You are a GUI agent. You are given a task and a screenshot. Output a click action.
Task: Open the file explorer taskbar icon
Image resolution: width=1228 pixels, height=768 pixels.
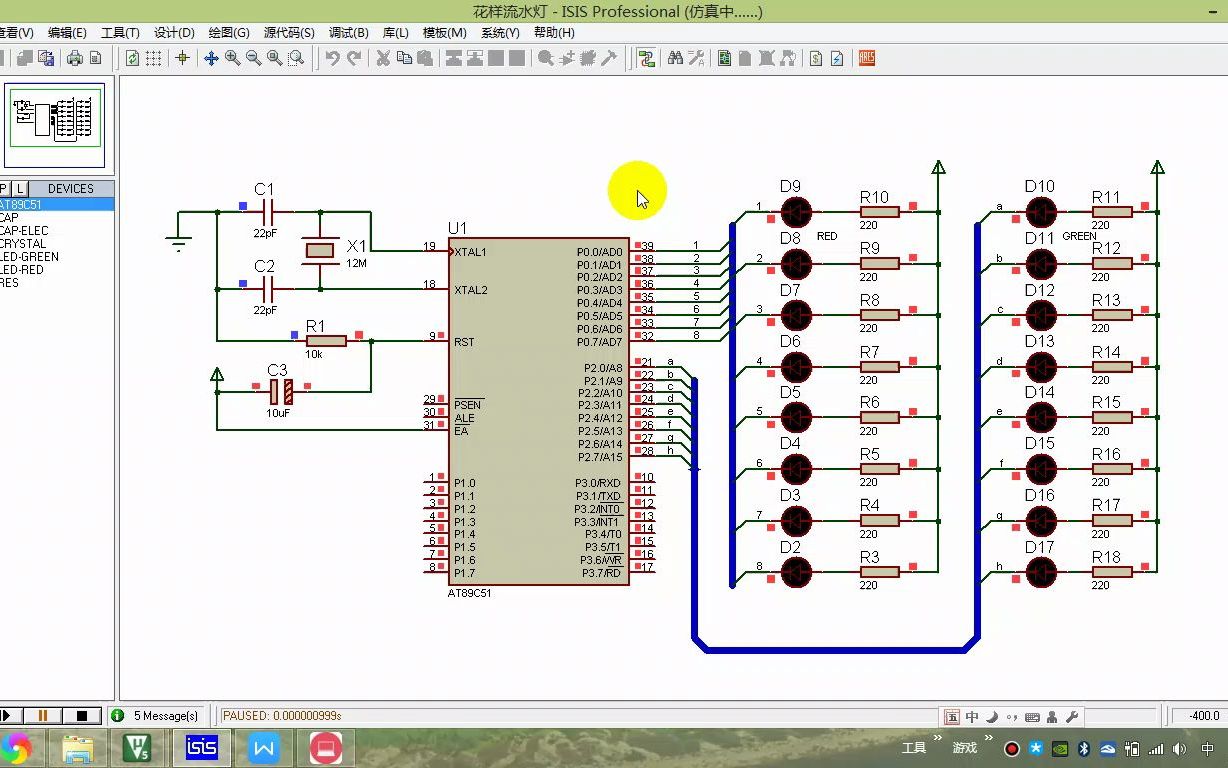click(77, 747)
